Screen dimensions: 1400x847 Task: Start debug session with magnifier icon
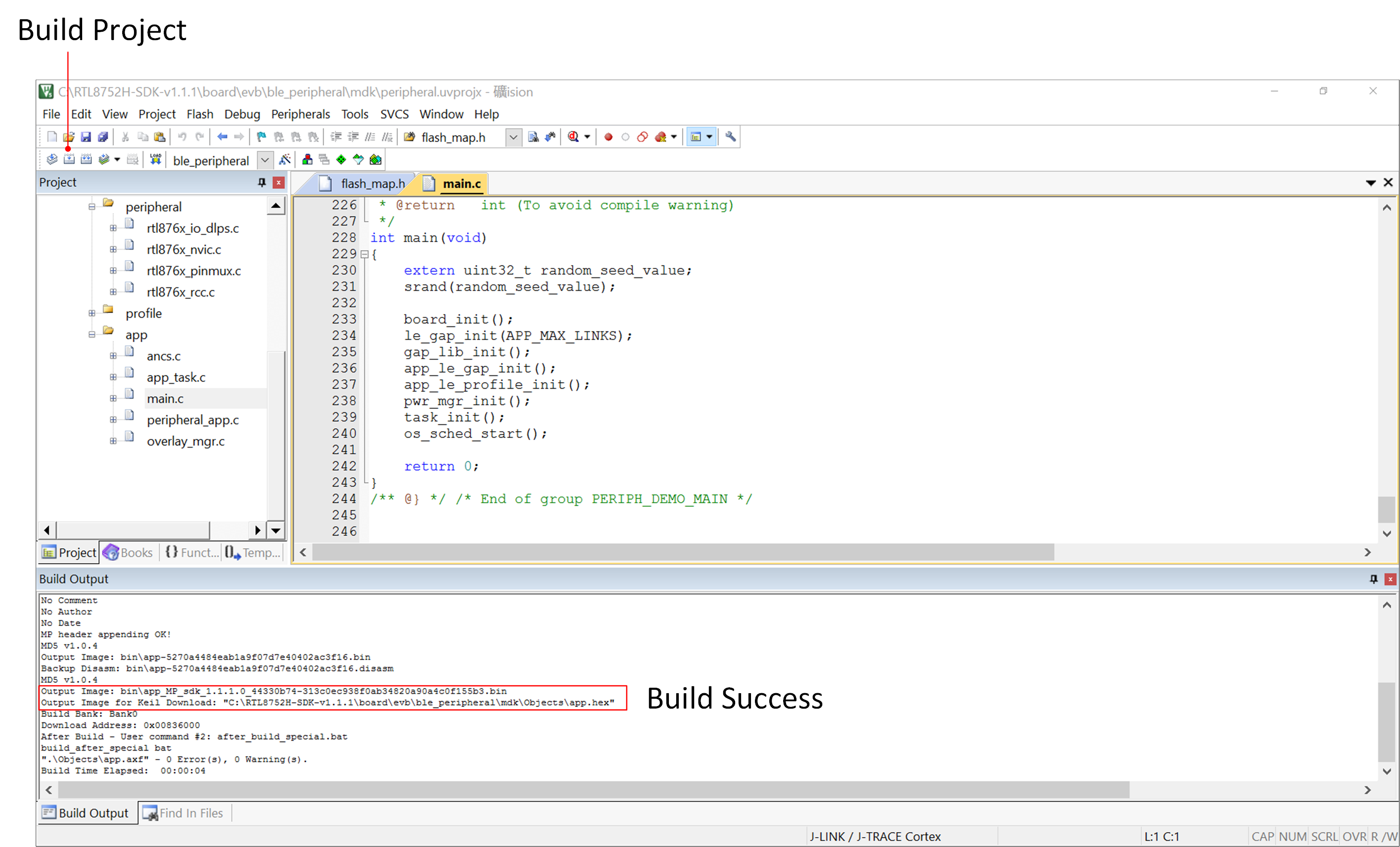click(x=573, y=137)
